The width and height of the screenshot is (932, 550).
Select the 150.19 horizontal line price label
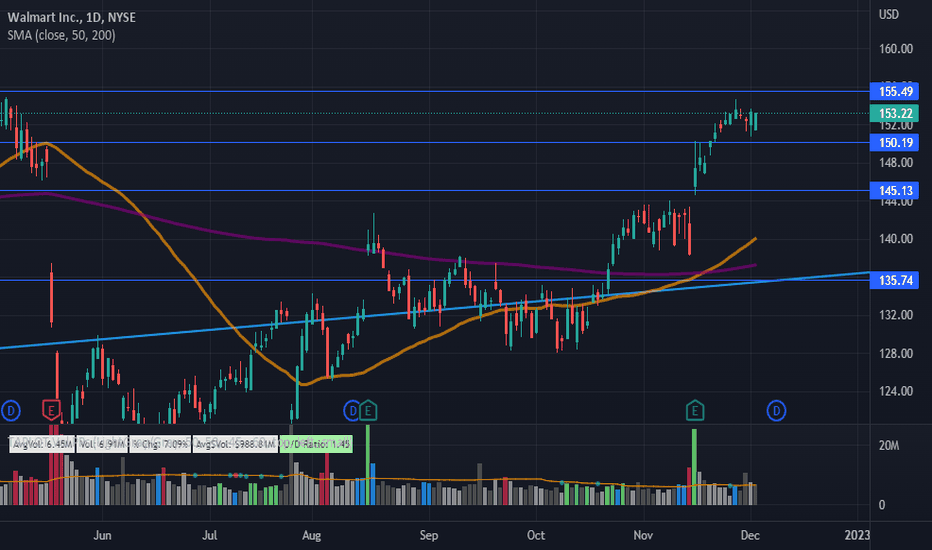895,143
